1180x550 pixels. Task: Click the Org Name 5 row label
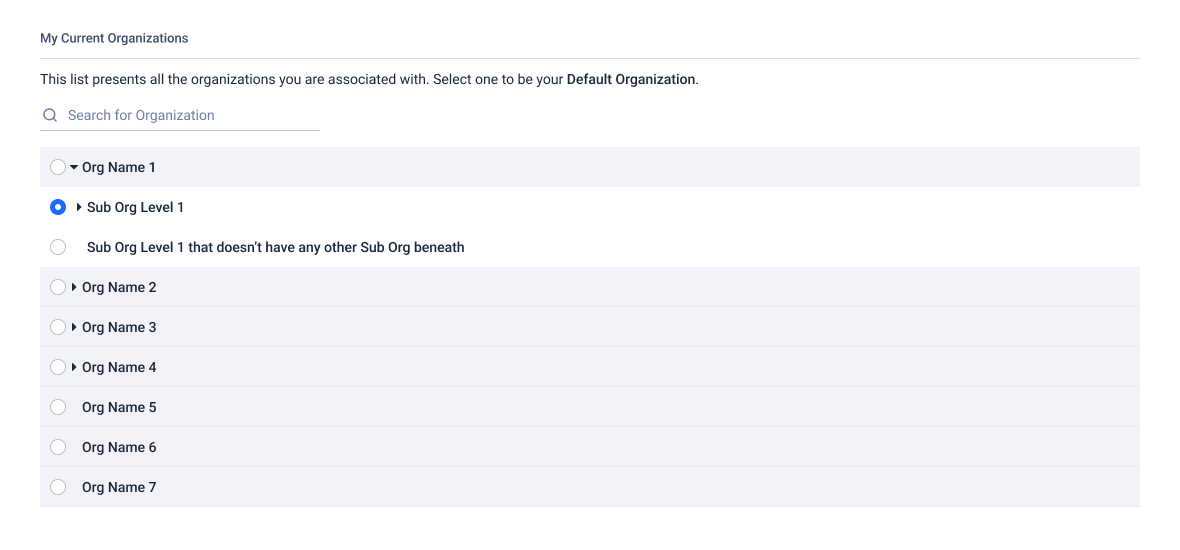pos(119,407)
